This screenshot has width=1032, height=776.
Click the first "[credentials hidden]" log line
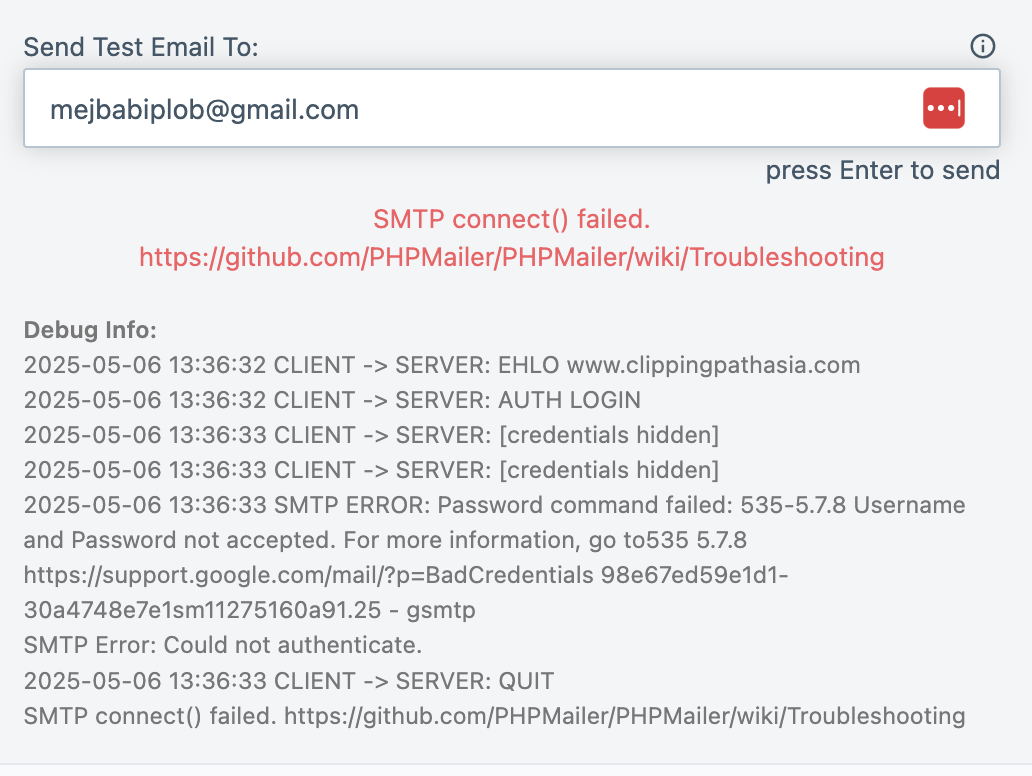371,435
